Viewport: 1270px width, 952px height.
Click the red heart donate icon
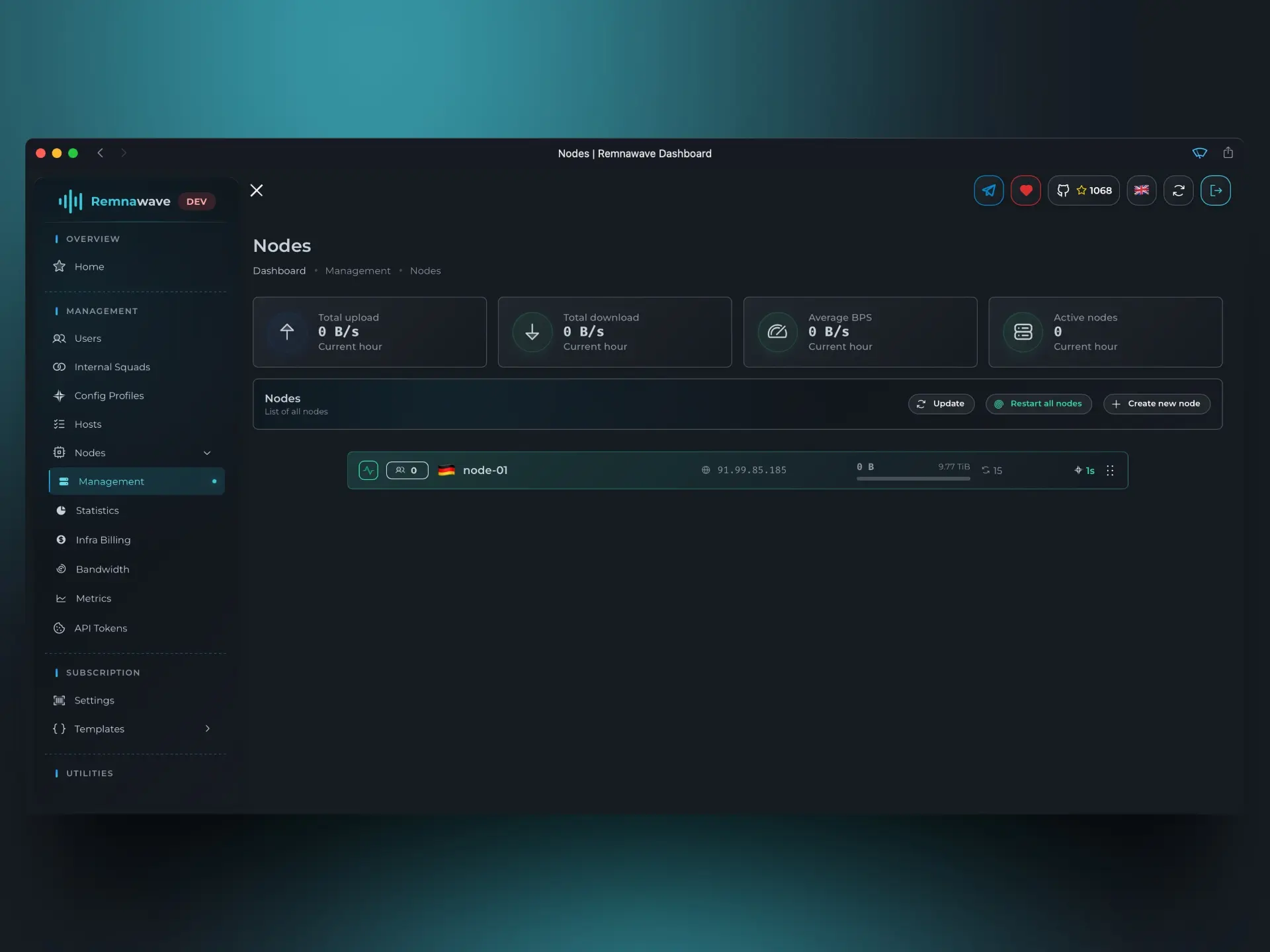(1025, 190)
